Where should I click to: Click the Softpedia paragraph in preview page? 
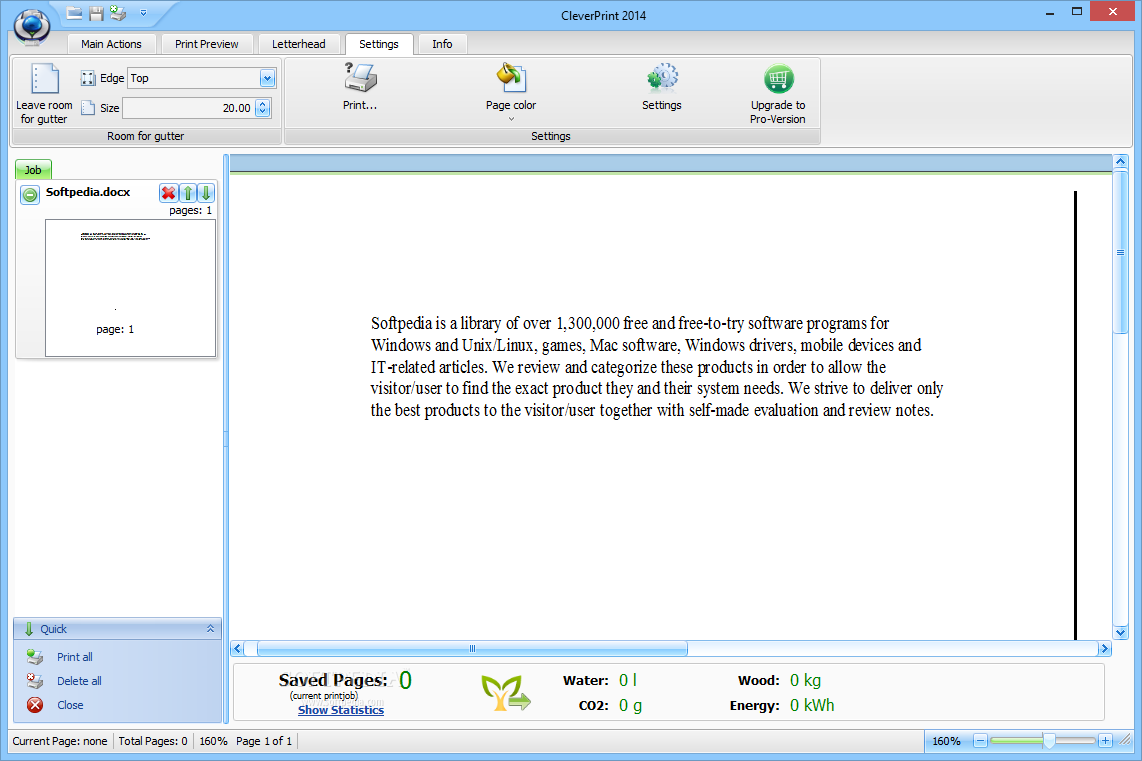(x=657, y=366)
